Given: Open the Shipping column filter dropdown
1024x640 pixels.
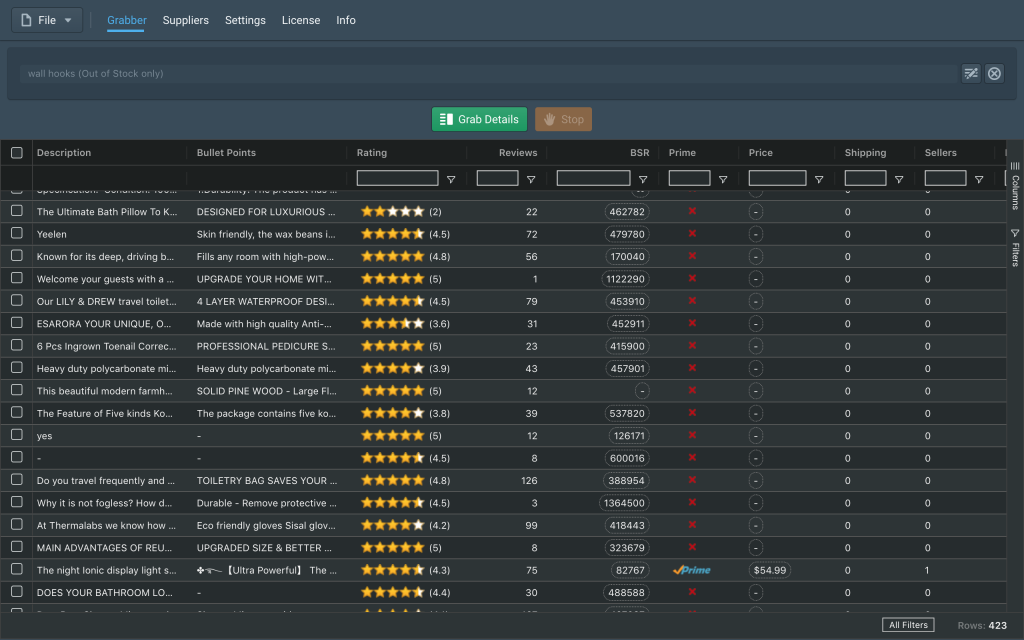Looking at the screenshot, I should [x=899, y=179].
